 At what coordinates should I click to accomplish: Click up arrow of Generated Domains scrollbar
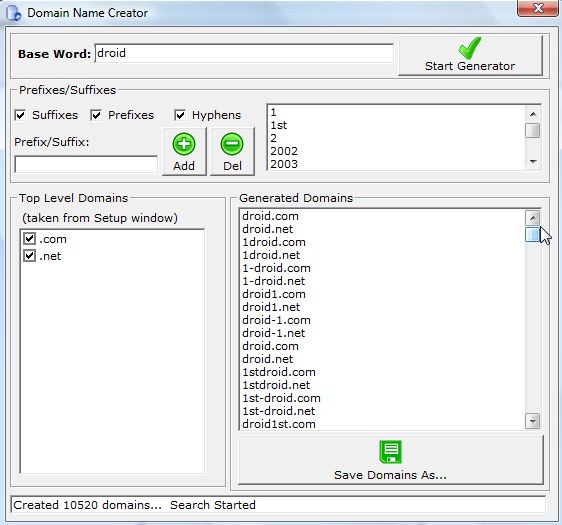click(x=533, y=218)
